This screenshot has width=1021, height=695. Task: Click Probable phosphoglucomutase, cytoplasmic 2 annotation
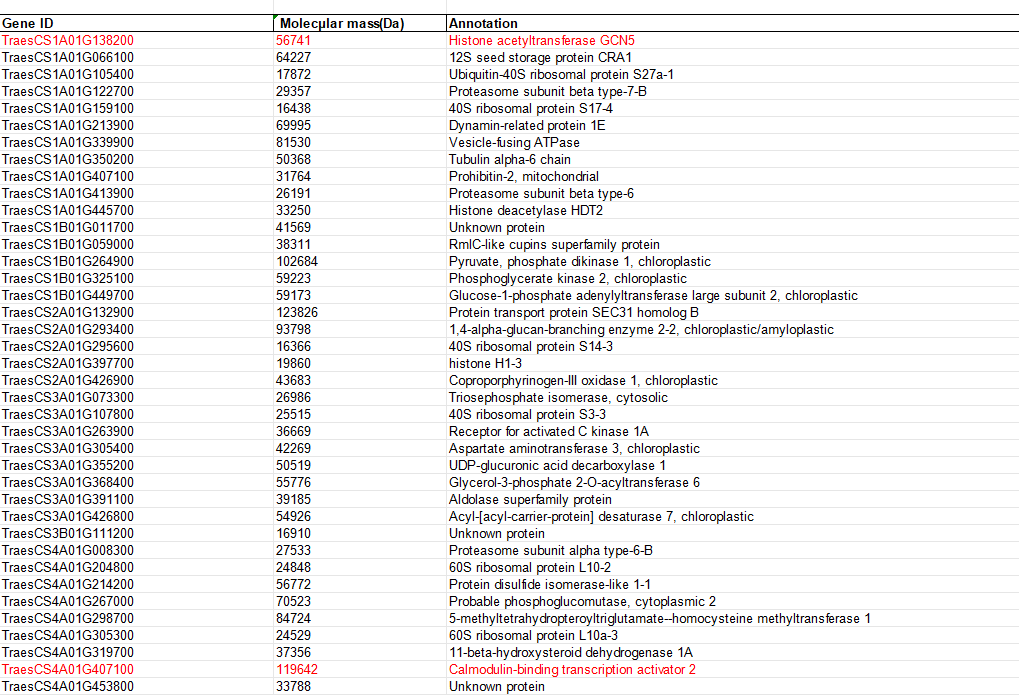pyautogui.click(x=582, y=601)
